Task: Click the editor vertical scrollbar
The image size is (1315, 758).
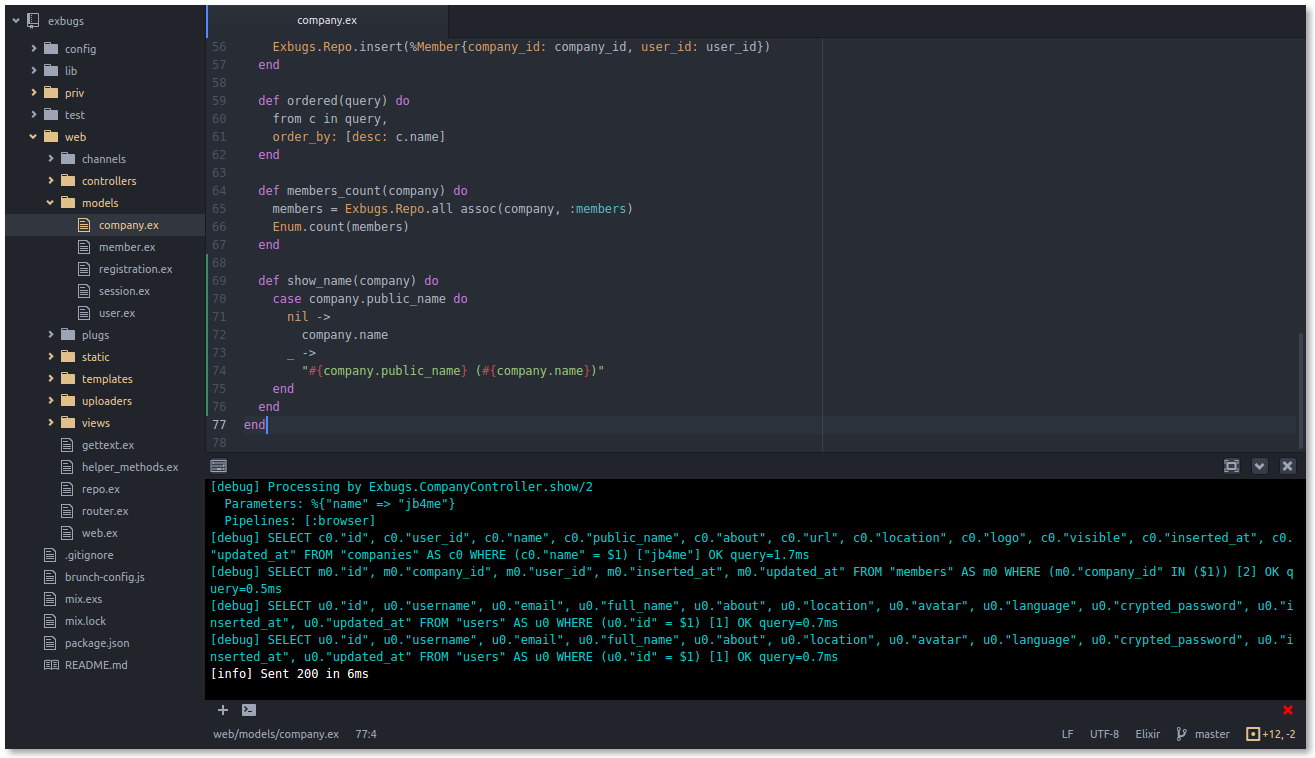Action: coord(1301,391)
